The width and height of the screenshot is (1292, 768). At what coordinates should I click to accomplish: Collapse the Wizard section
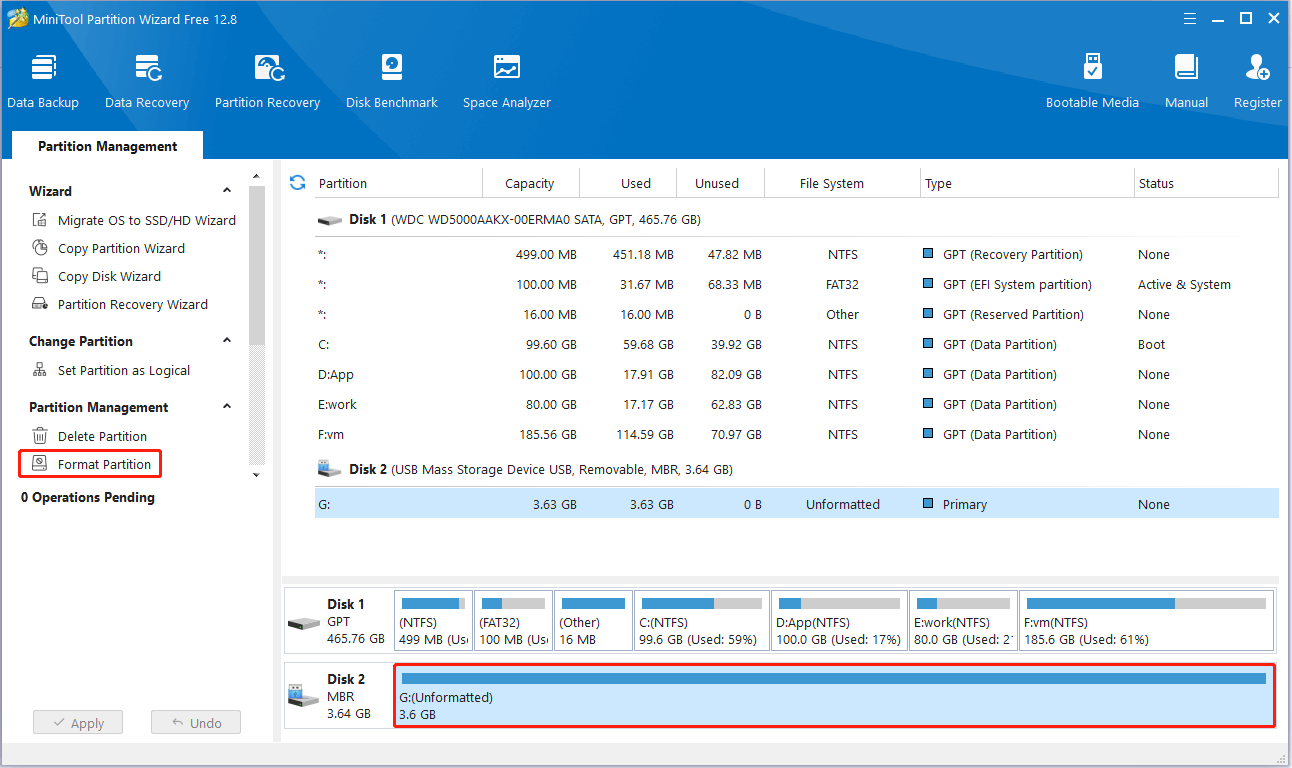click(227, 191)
